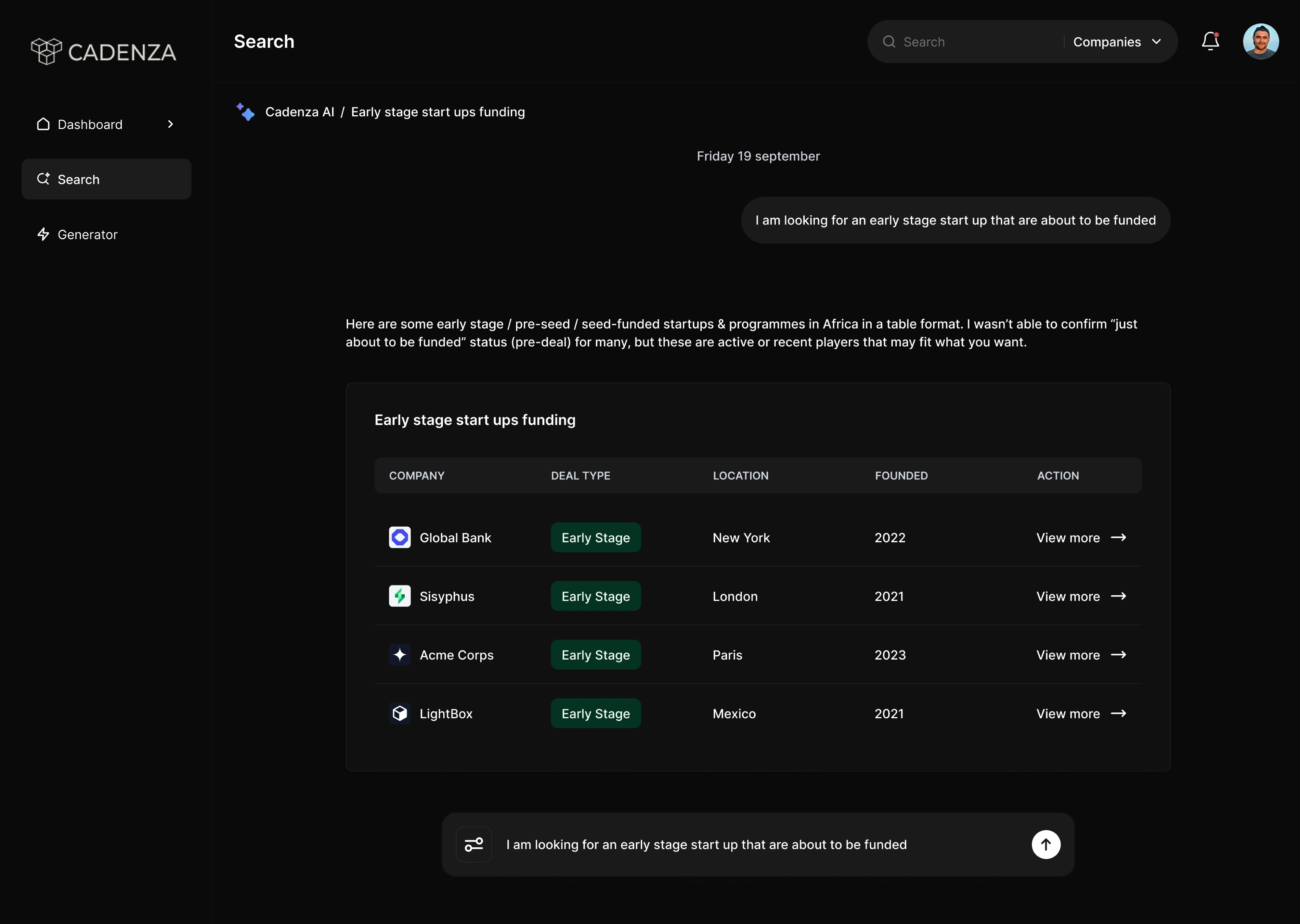Click View more for LightBox
The height and width of the screenshot is (924, 1300).
[x=1080, y=713]
